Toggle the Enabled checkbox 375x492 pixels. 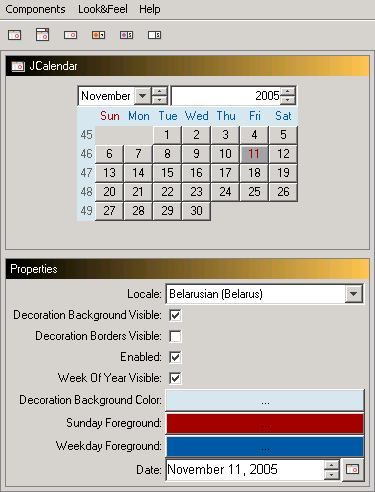pos(175,357)
